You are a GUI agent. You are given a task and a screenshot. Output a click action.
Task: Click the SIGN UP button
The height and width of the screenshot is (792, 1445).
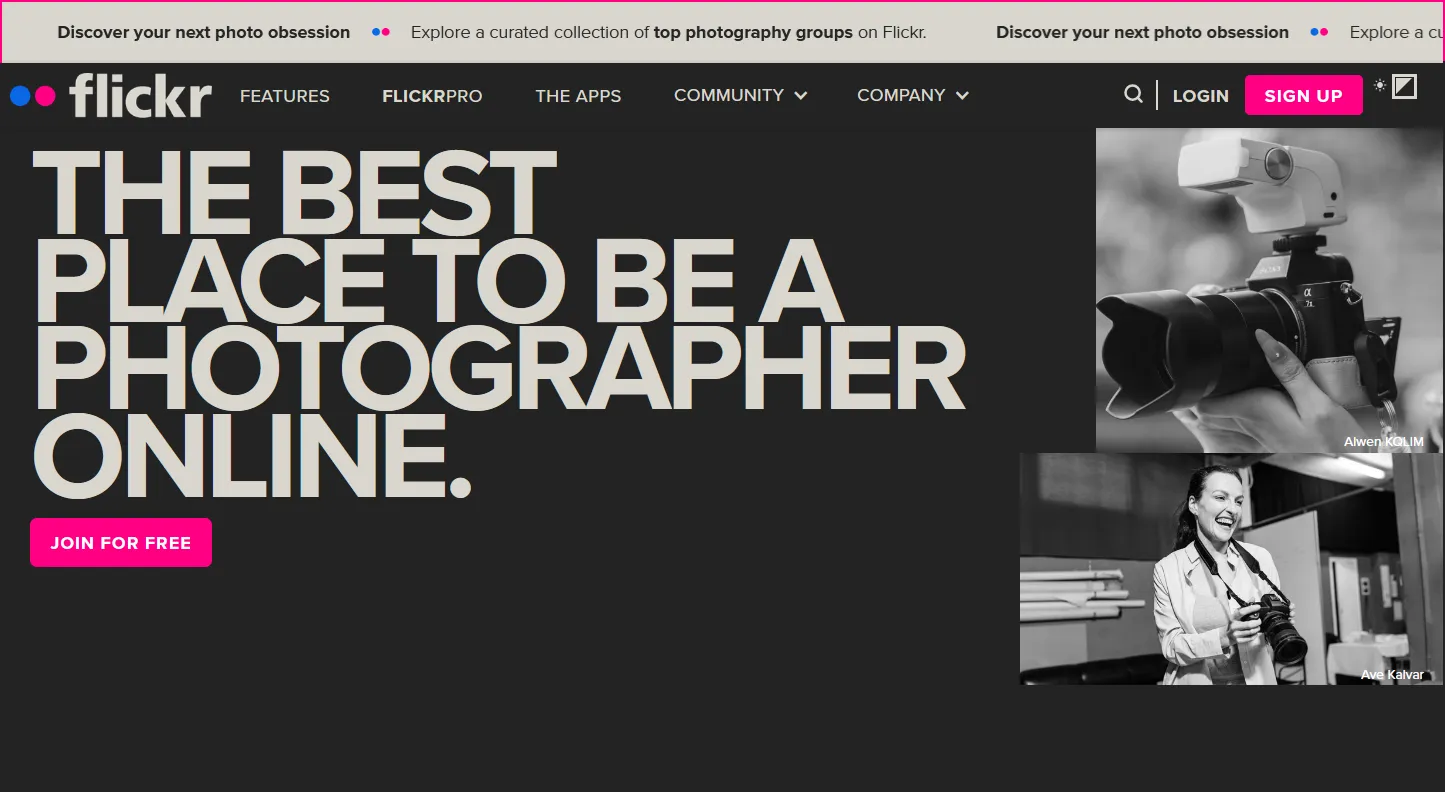(1303, 95)
